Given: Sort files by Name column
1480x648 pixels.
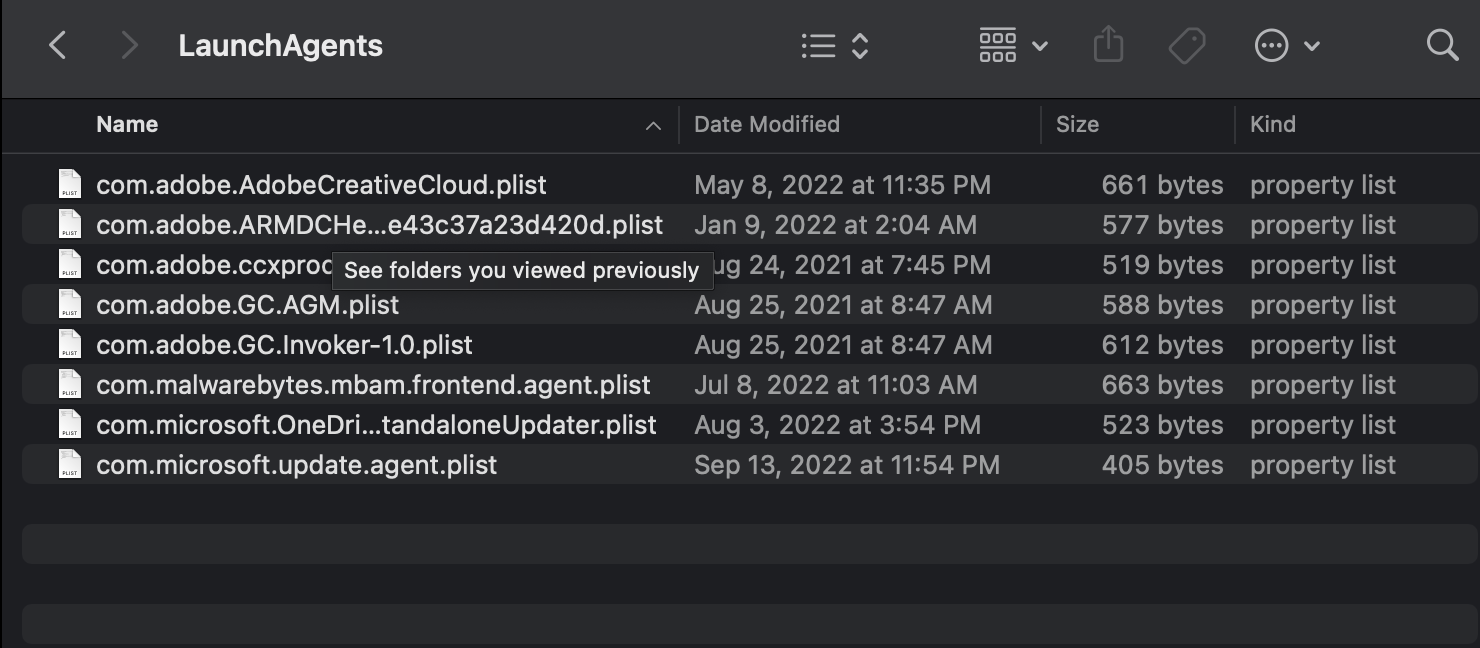Looking at the screenshot, I should pyautogui.click(x=127, y=124).
